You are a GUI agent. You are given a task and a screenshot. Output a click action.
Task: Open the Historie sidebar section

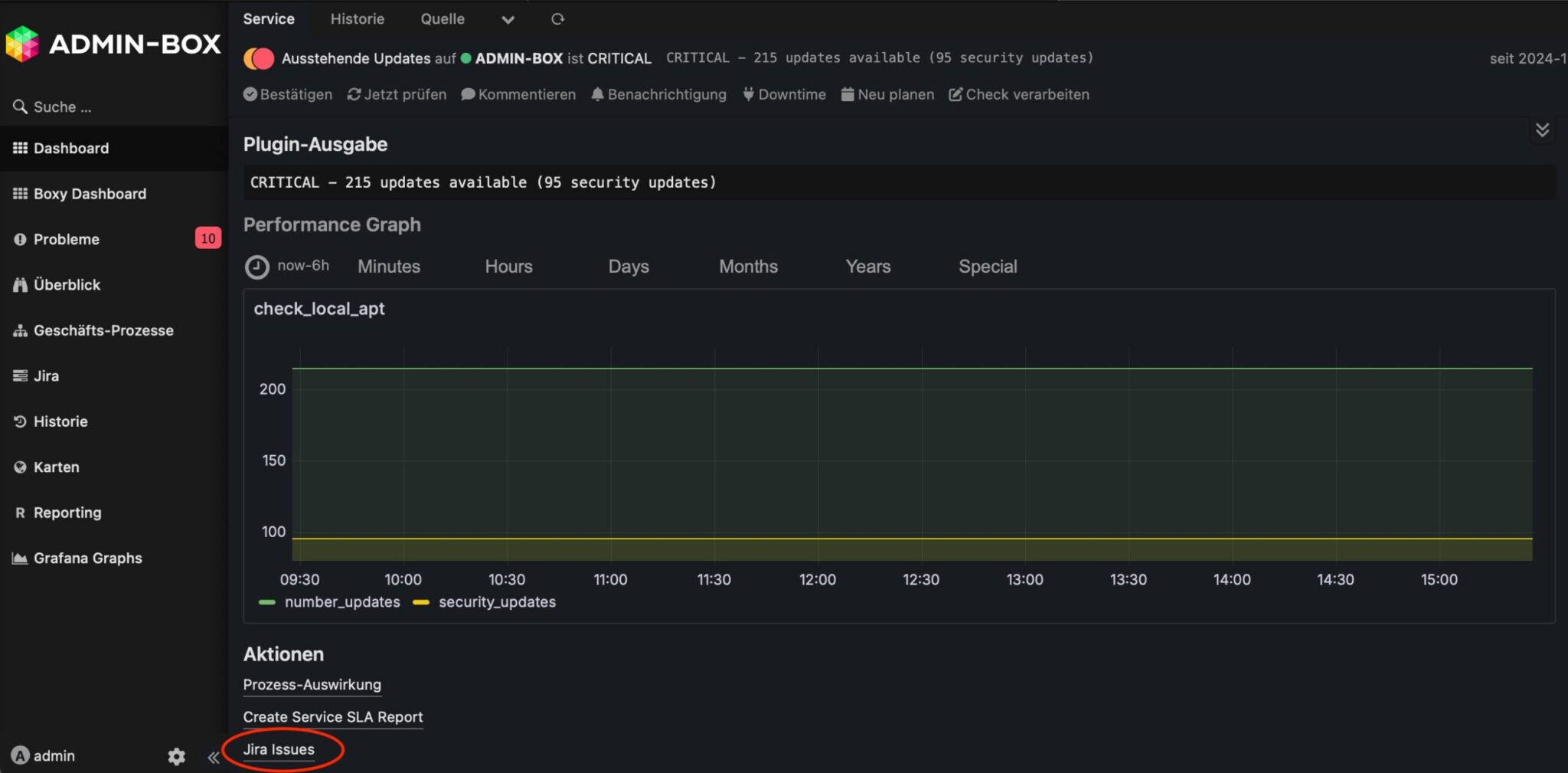[x=60, y=421]
